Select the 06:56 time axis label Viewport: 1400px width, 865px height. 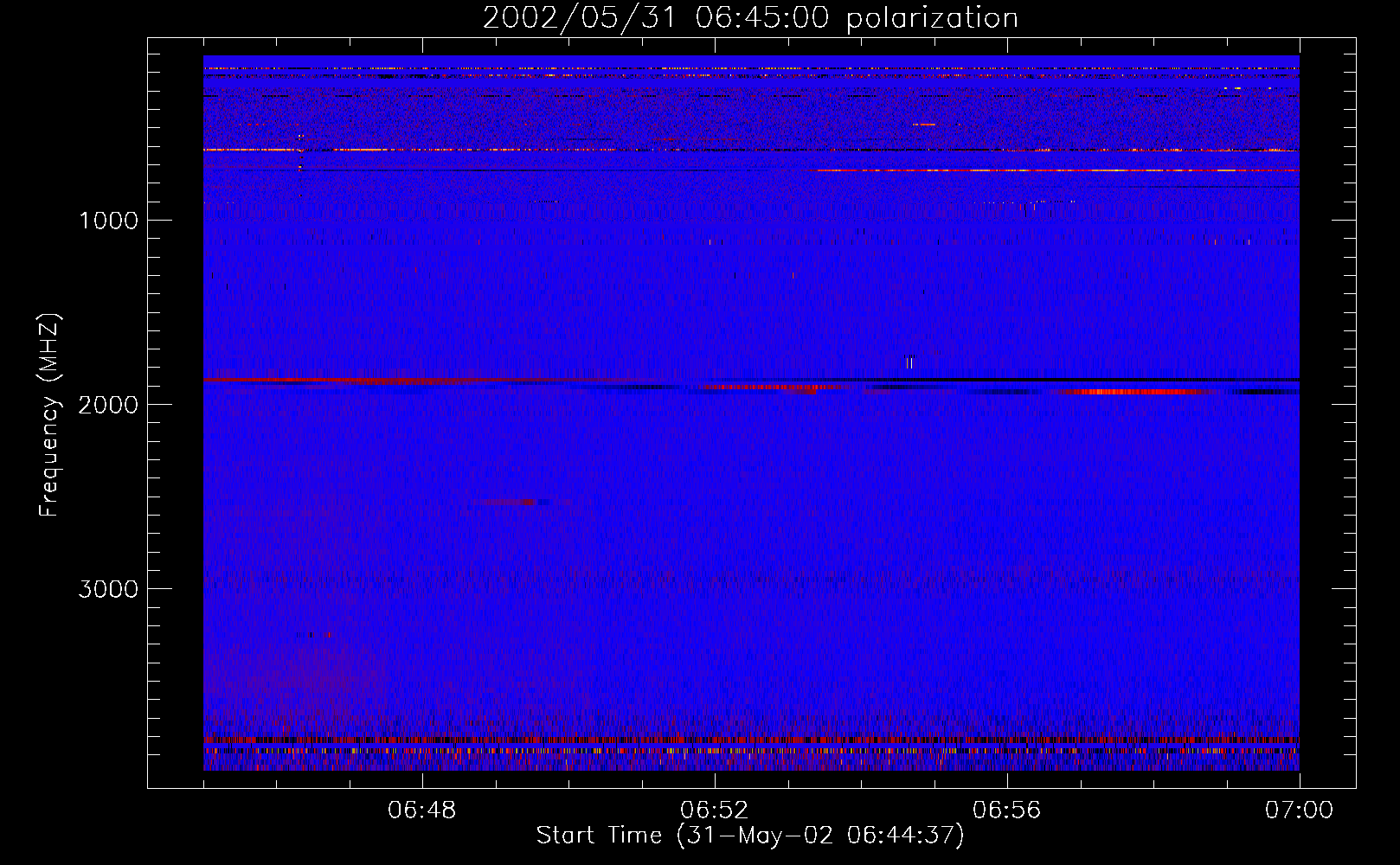click(x=1006, y=811)
